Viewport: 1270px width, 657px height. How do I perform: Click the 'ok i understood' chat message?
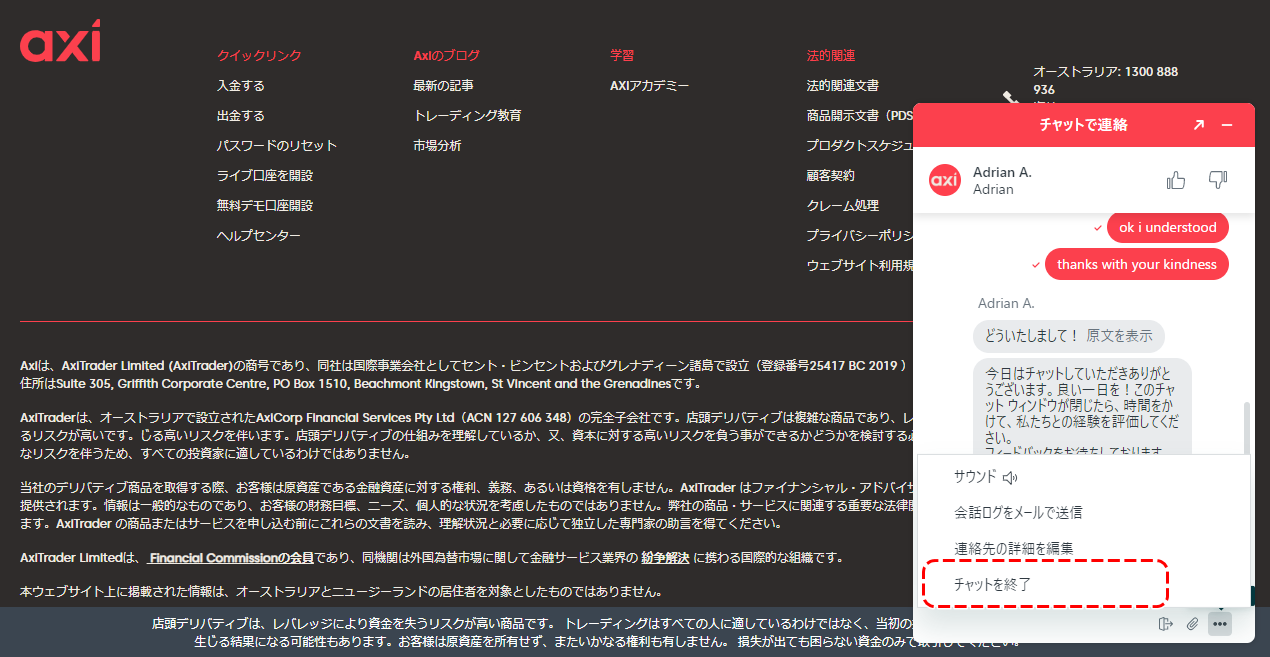click(x=1168, y=228)
